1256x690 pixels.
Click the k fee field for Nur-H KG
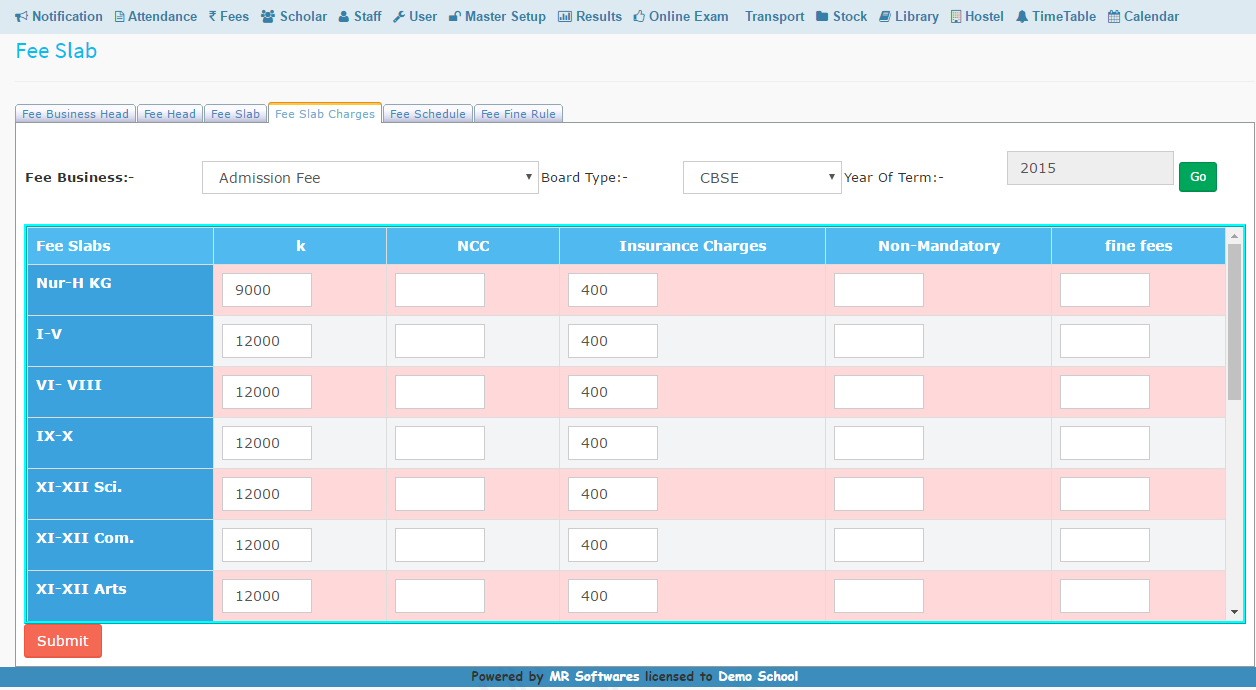pos(267,290)
